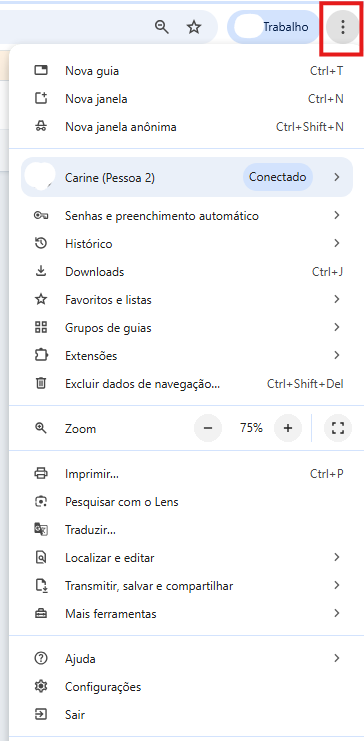Image resolution: width=364 pixels, height=741 pixels.
Task: Select Nova guia menu entry
Action: point(187,71)
